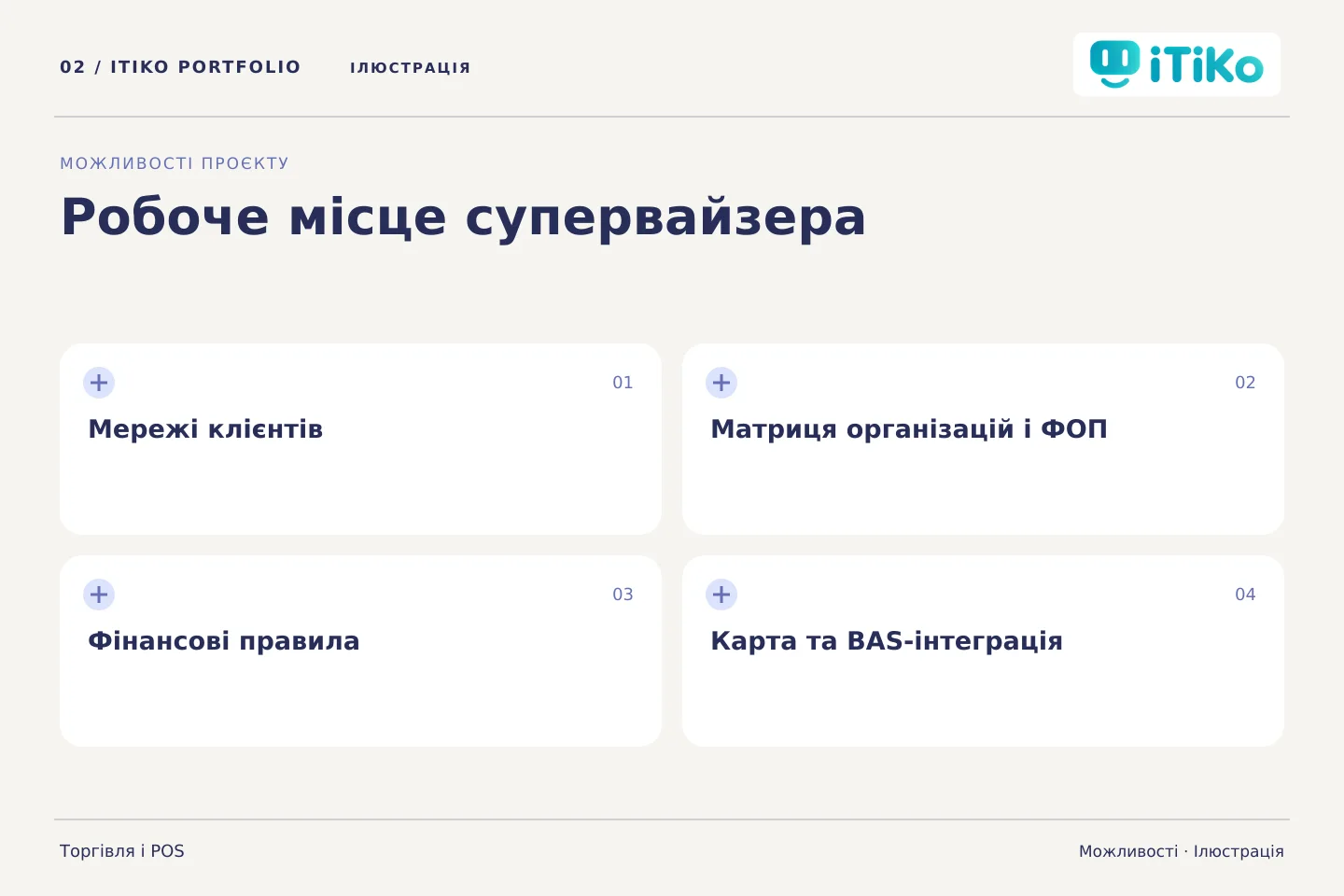Image resolution: width=1344 pixels, height=896 pixels.
Task: Click the МОЖЛИВОСТІ ПРОЄКТУ subtitle
Action: [175, 163]
